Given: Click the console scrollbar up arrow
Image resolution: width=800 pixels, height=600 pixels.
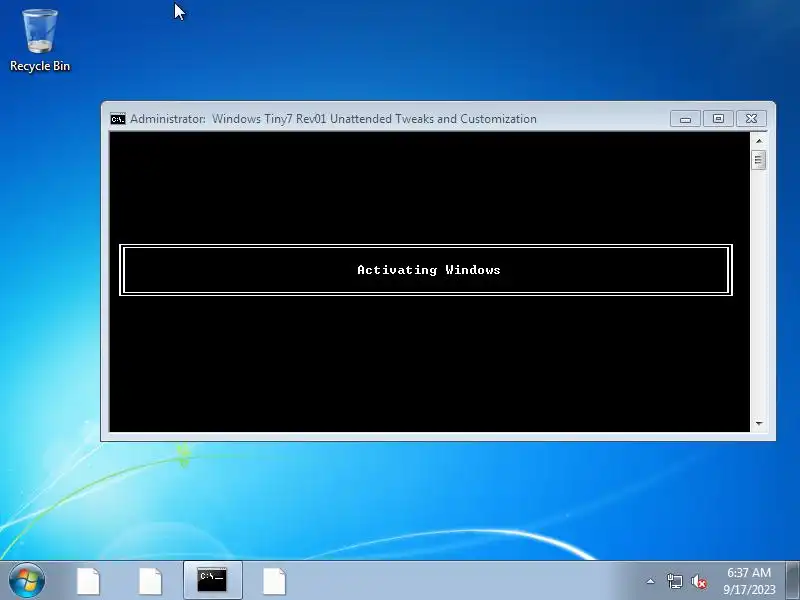Looking at the screenshot, I should (x=759, y=141).
